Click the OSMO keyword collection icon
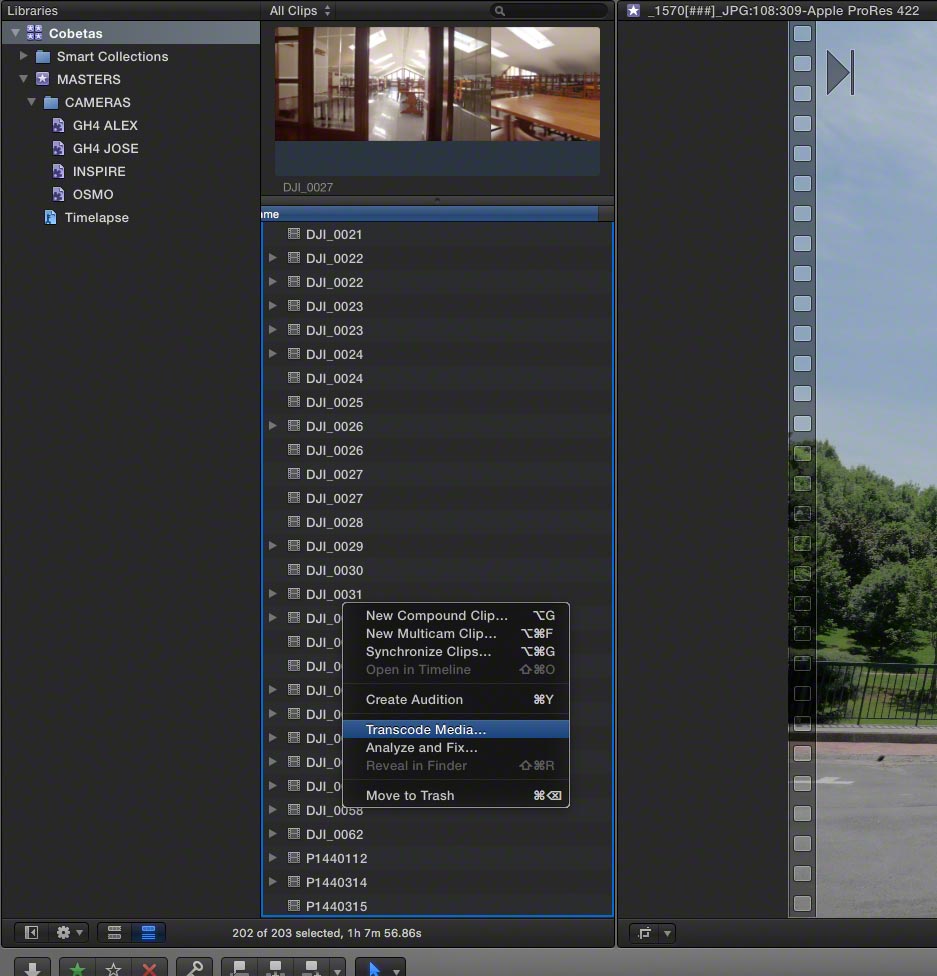 tap(59, 194)
